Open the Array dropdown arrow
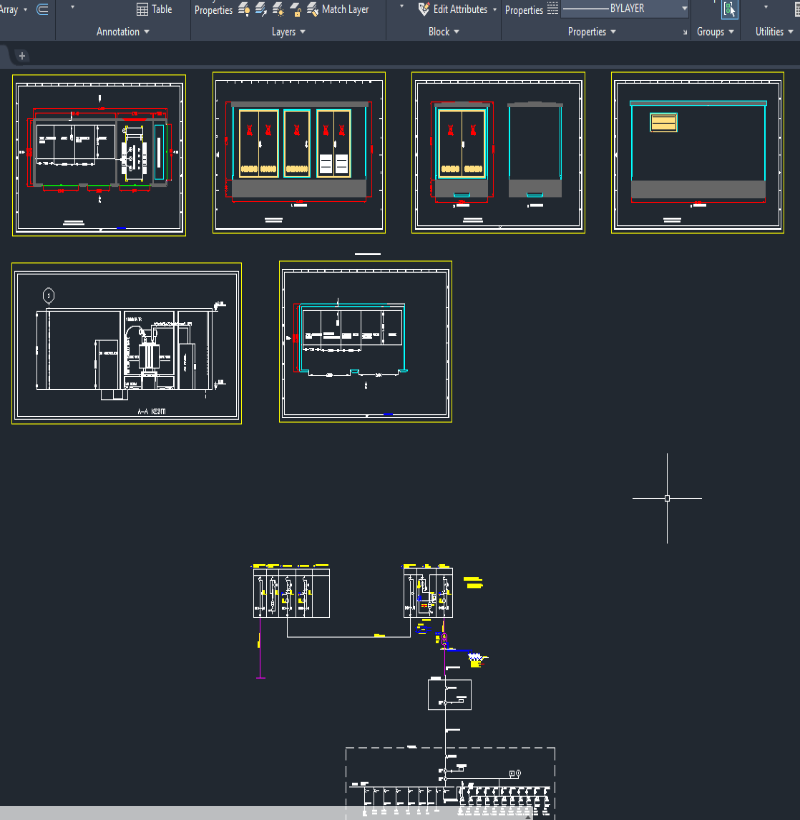 point(25,10)
